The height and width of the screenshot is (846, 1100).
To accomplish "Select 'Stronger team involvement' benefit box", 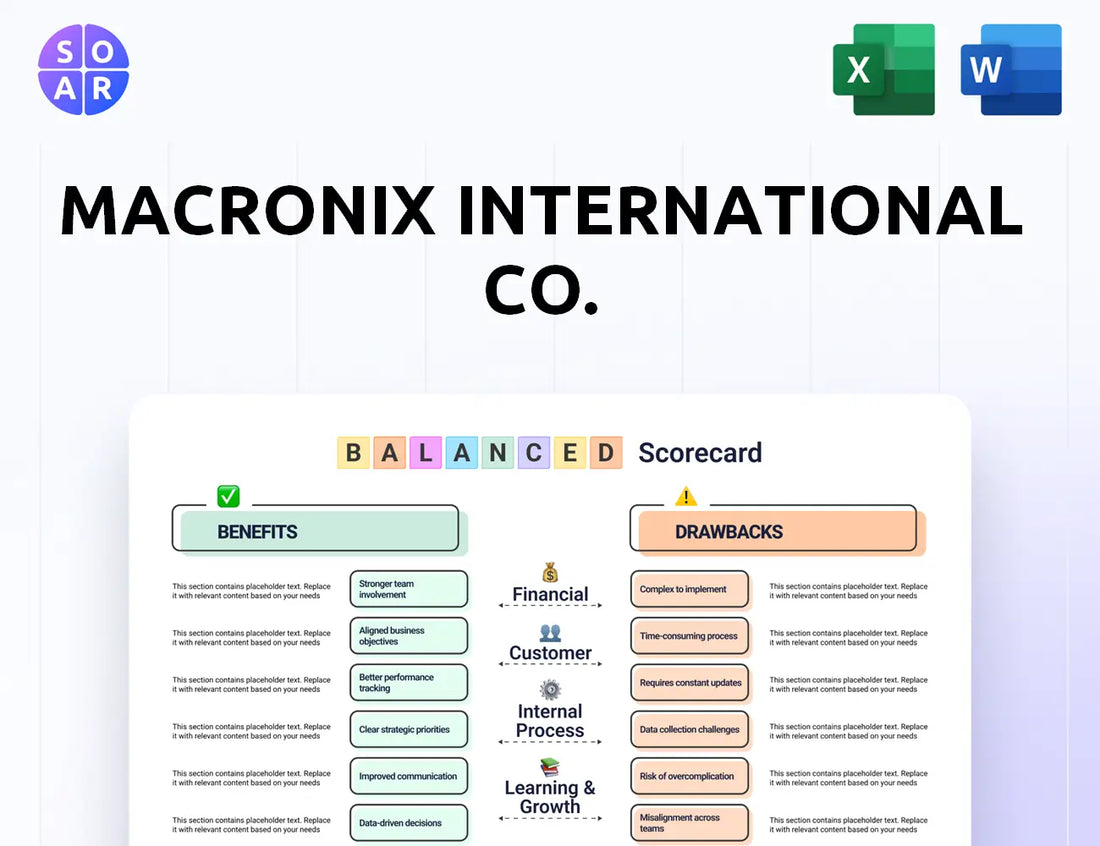I will (409, 589).
